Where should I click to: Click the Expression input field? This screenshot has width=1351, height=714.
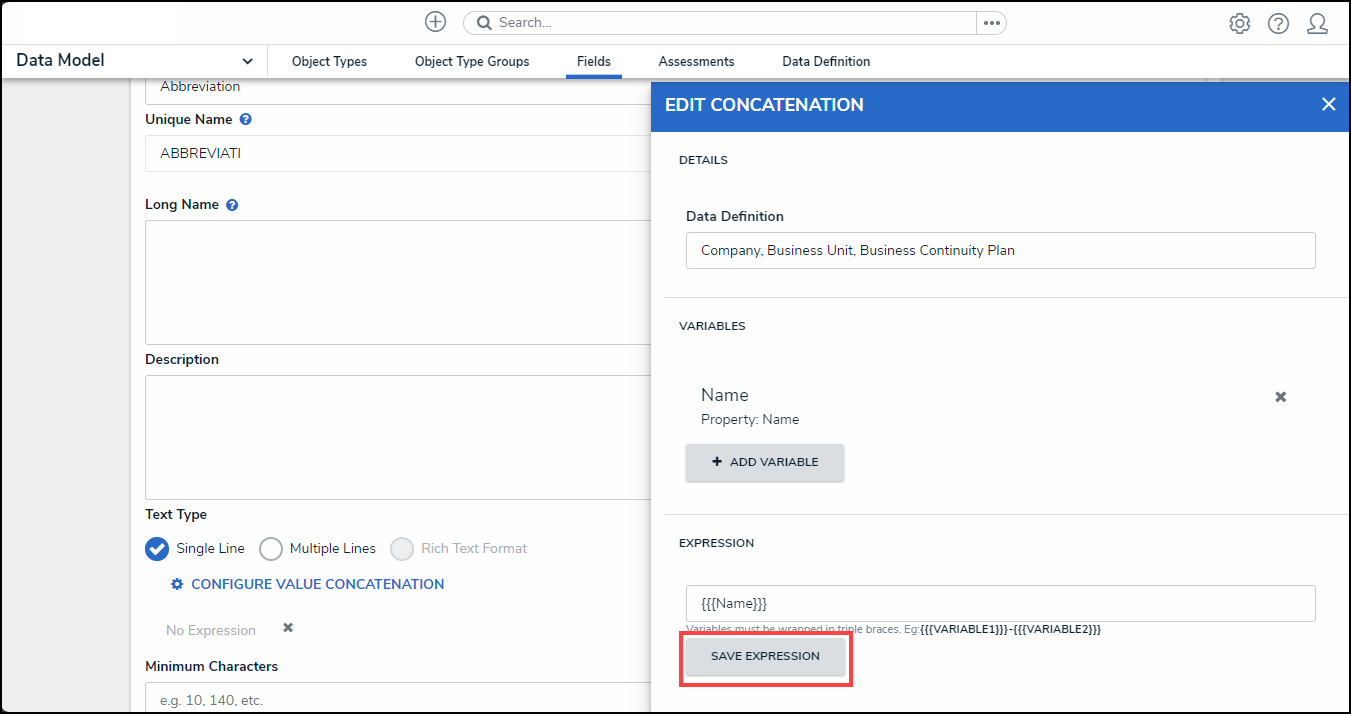(1000, 604)
